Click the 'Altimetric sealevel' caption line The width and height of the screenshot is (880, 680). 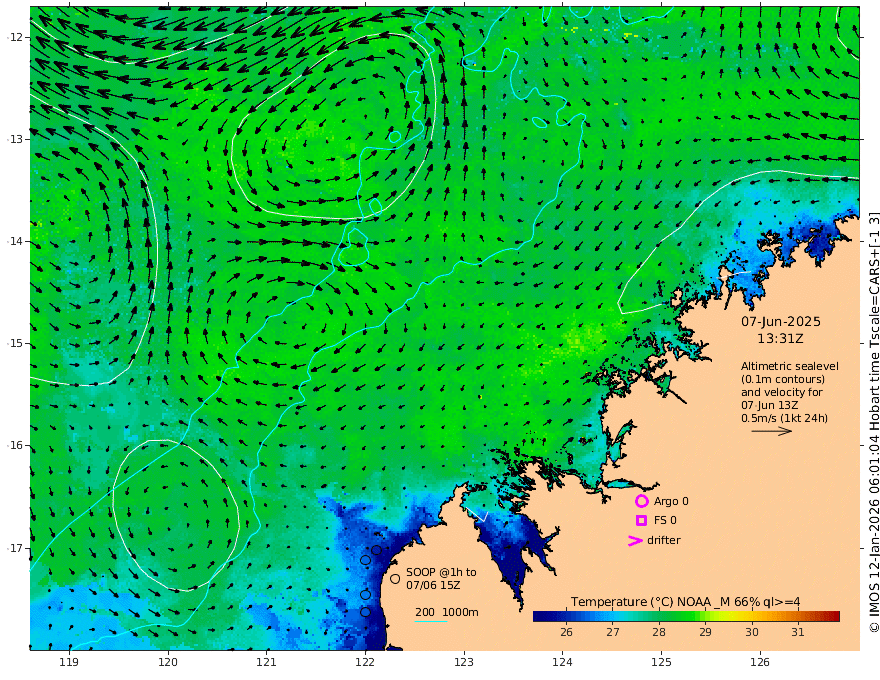tap(790, 366)
